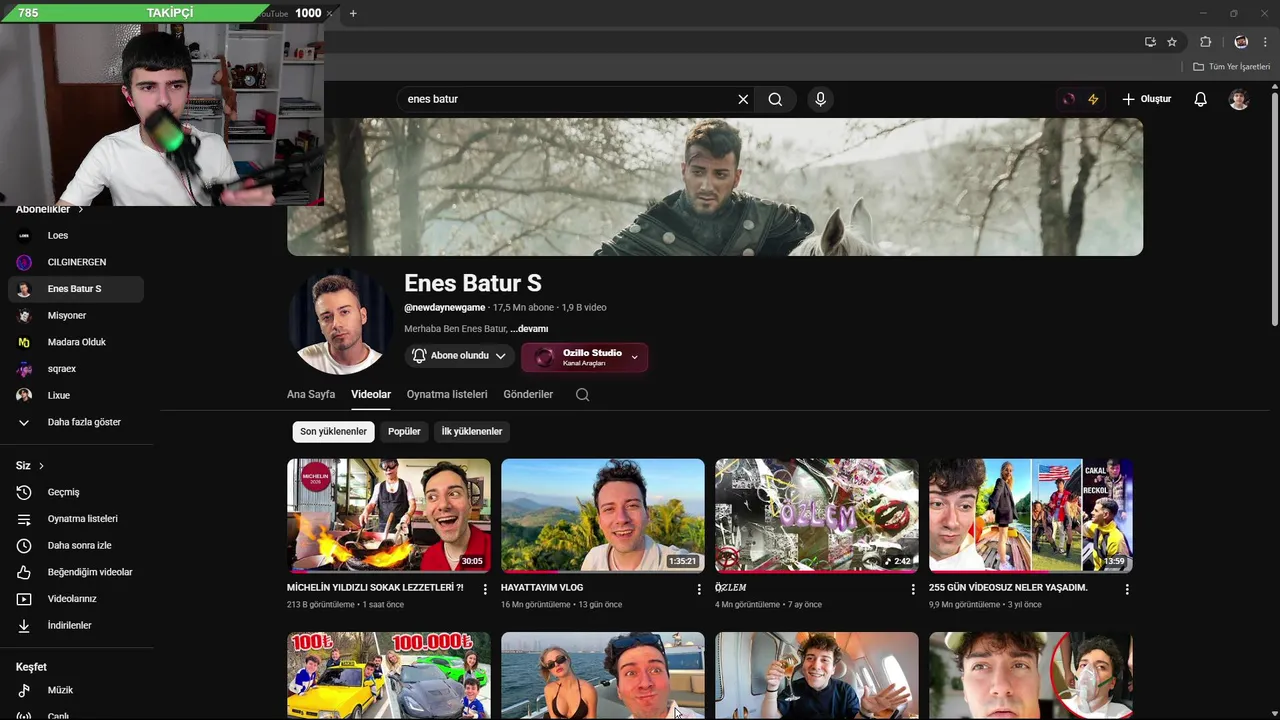This screenshot has height=720, width=1280.
Task: Open the Misyoner subscription channel
Action: tap(76, 315)
